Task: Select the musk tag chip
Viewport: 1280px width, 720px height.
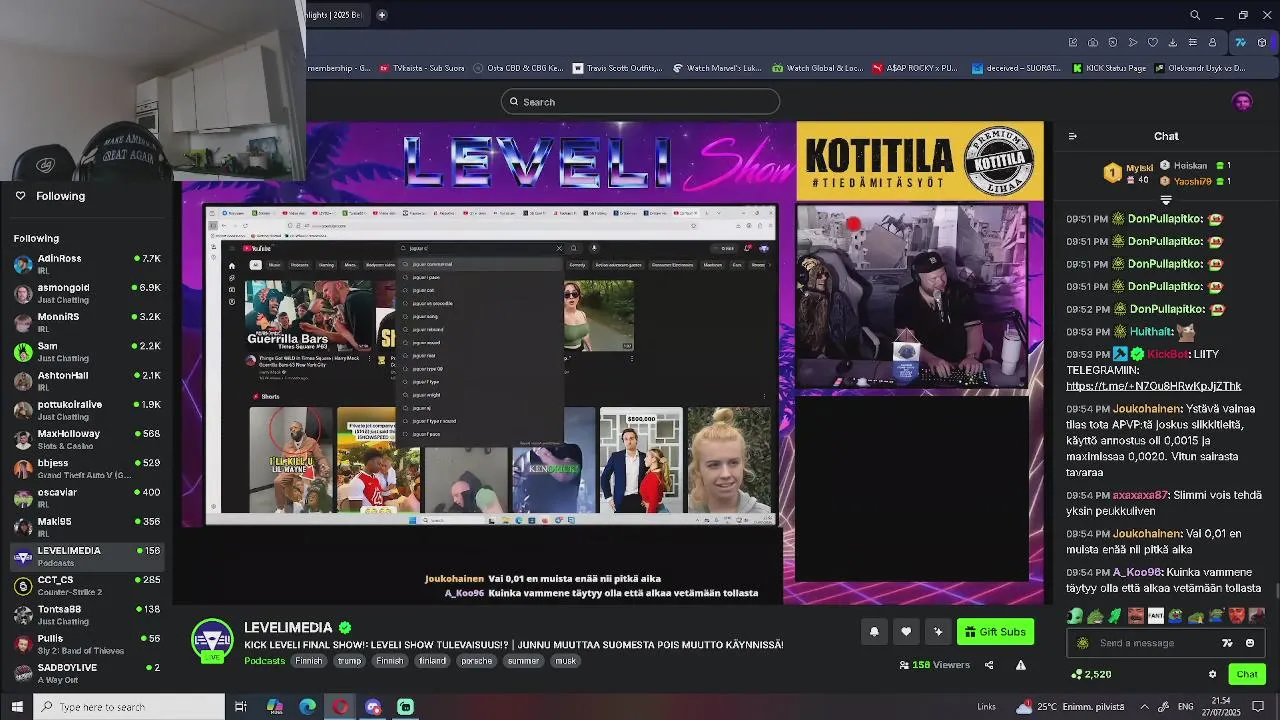Action: click(566, 661)
